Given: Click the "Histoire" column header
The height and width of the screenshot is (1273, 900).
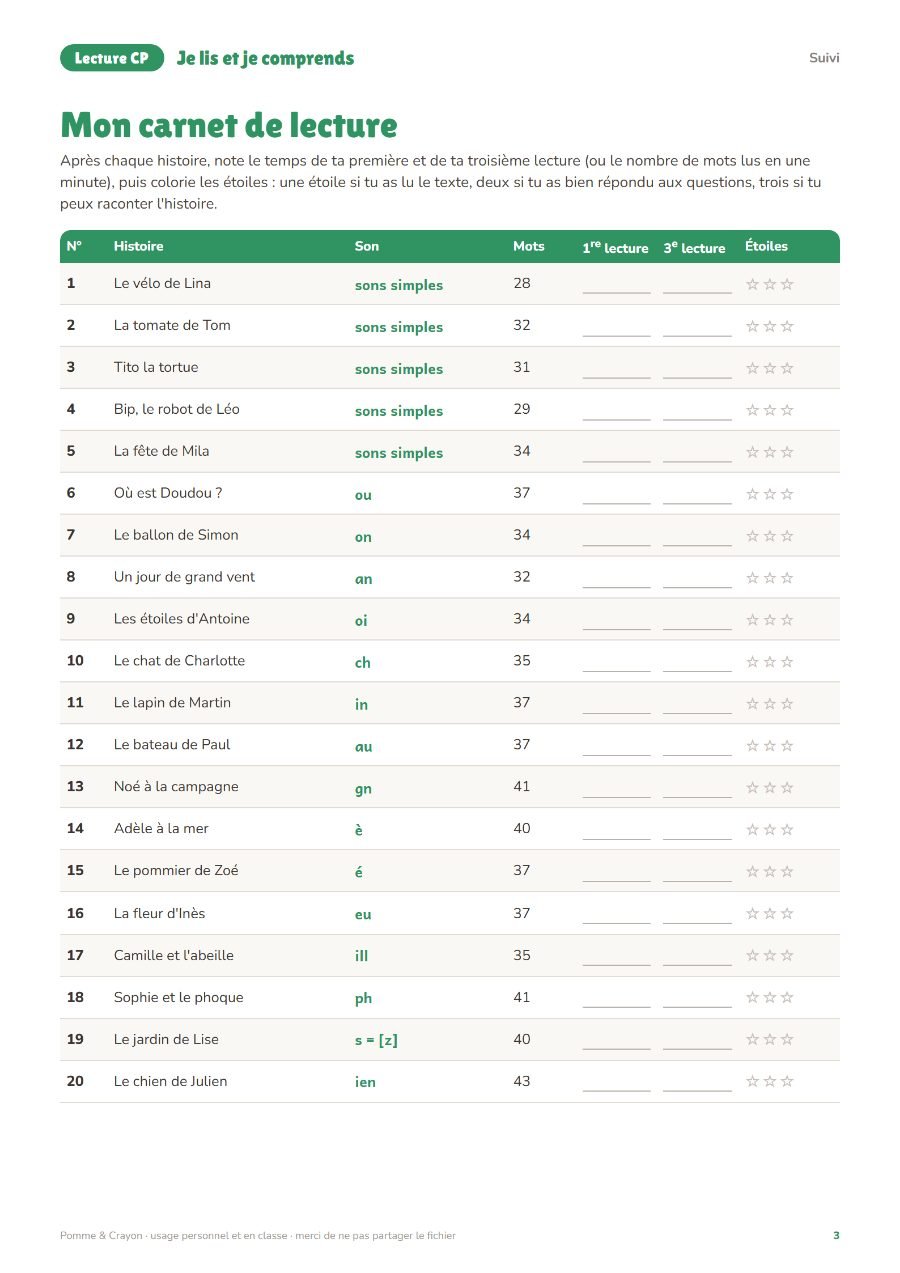Looking at the screenshot, I should coord(138,246).
